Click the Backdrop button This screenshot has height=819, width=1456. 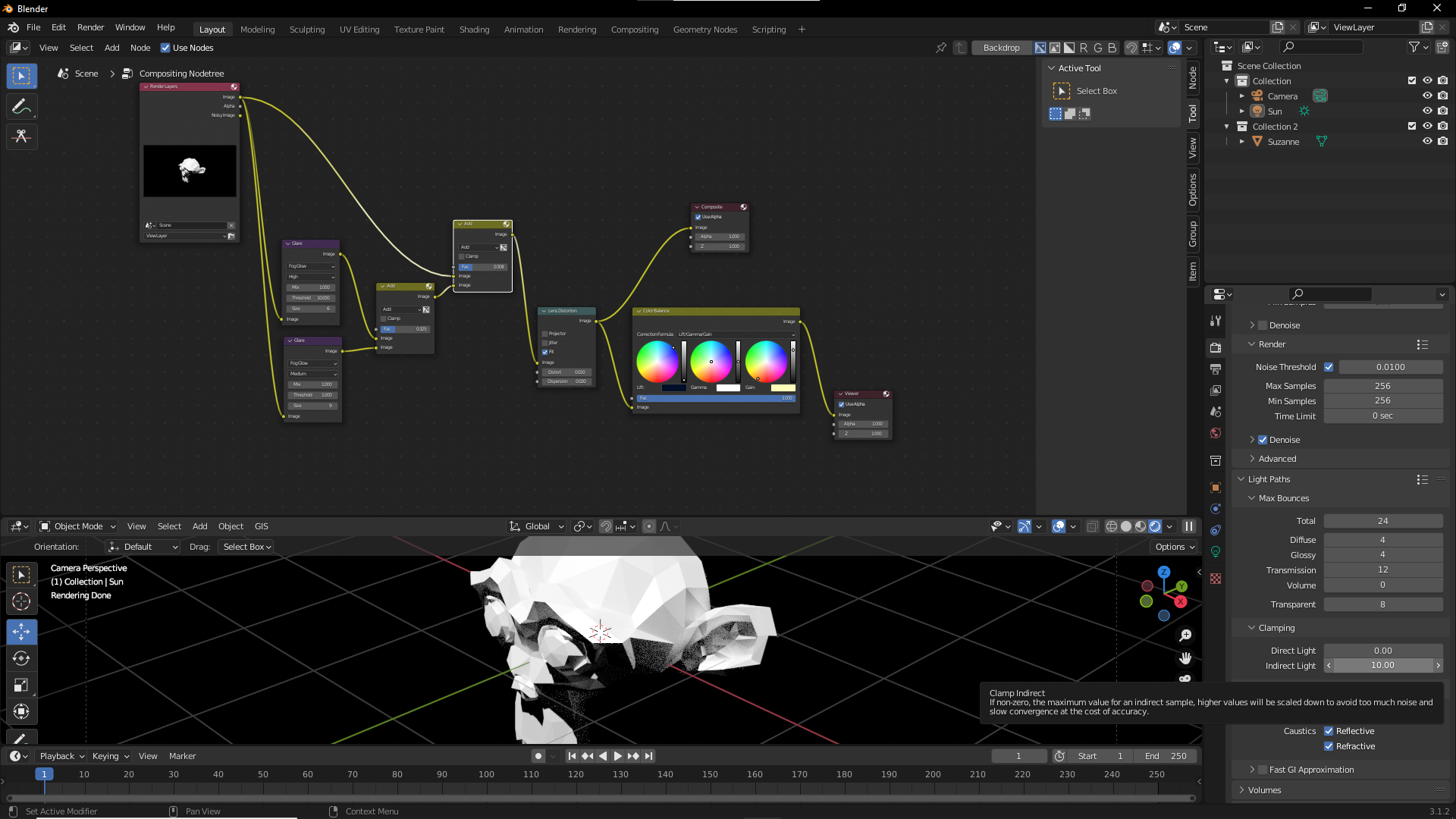(x=1001, y=48)
